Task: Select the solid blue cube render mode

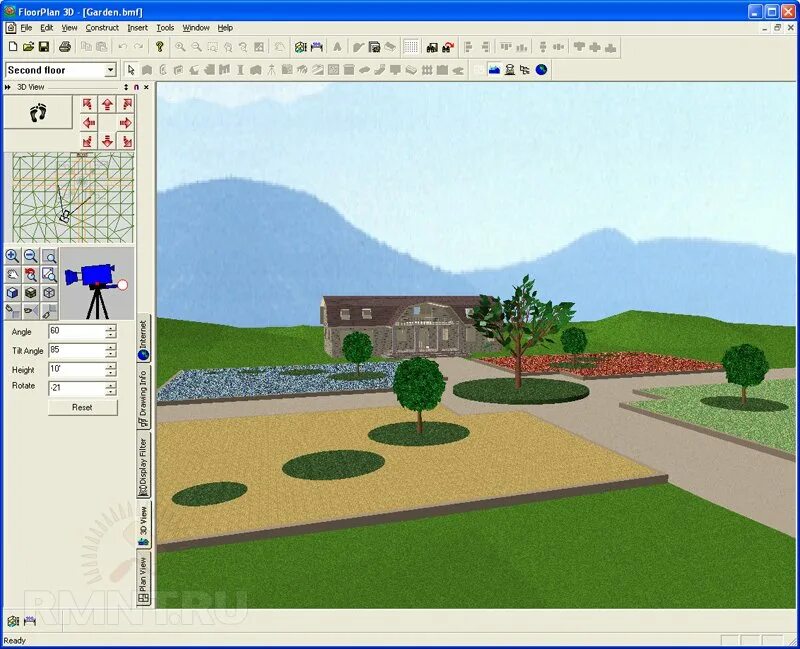Action: point(12,293)
